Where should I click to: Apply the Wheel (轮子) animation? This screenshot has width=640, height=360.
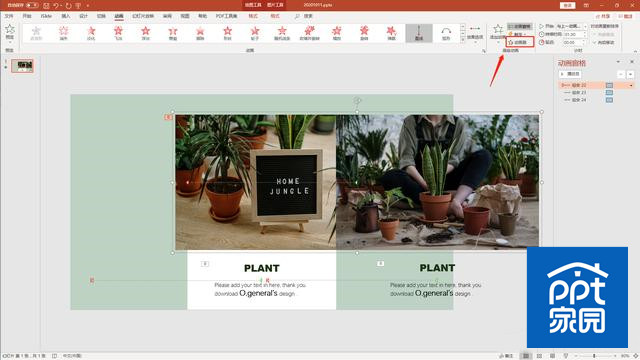point(255,33)
